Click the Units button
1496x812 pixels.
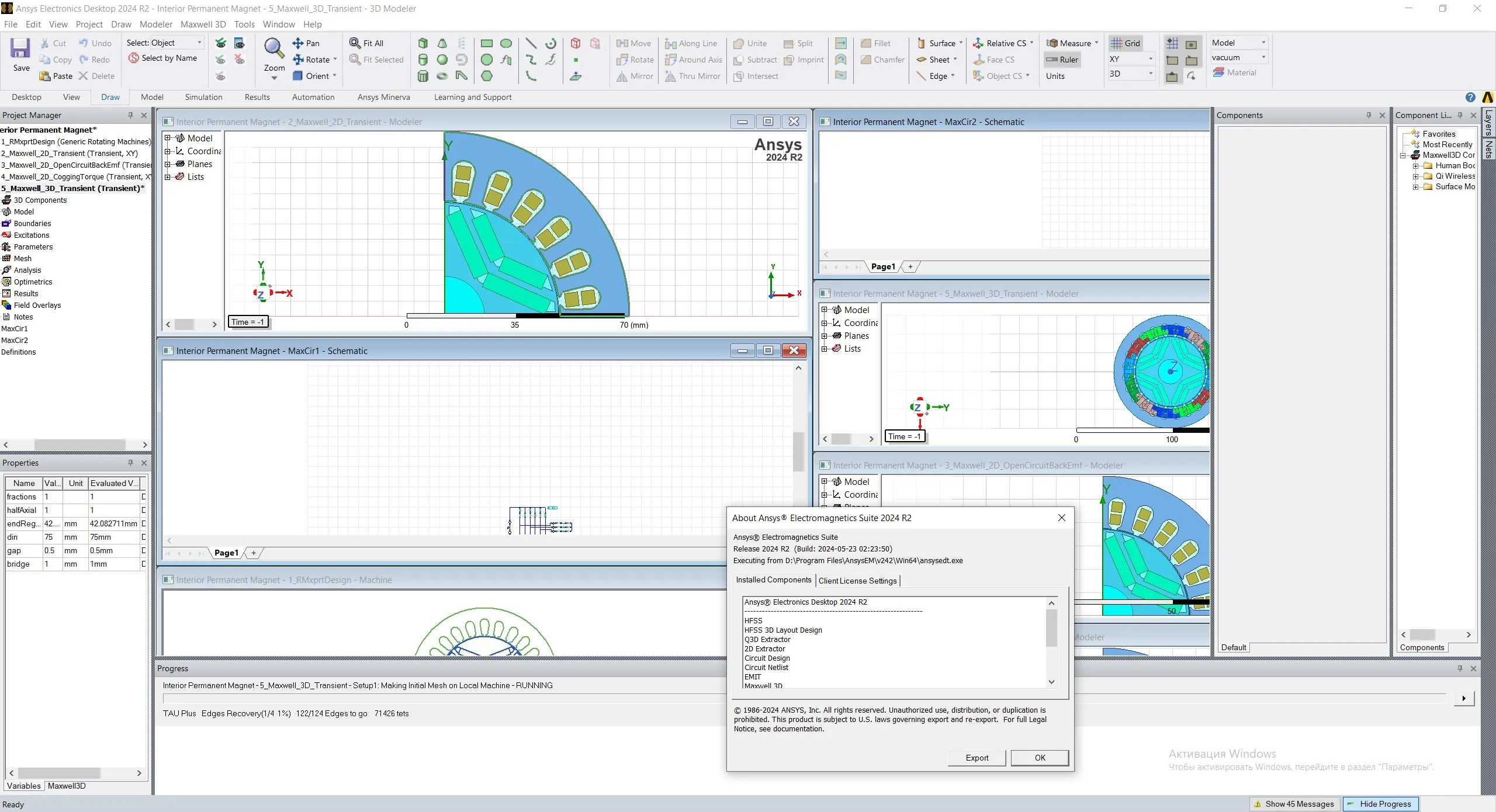(x=1055, y=76)
